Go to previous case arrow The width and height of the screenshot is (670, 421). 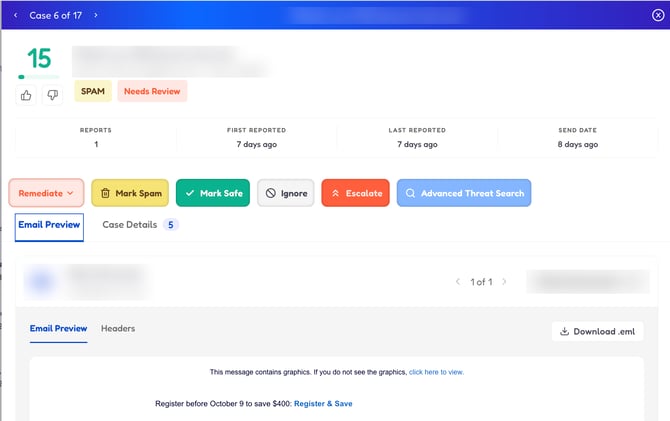15,15
